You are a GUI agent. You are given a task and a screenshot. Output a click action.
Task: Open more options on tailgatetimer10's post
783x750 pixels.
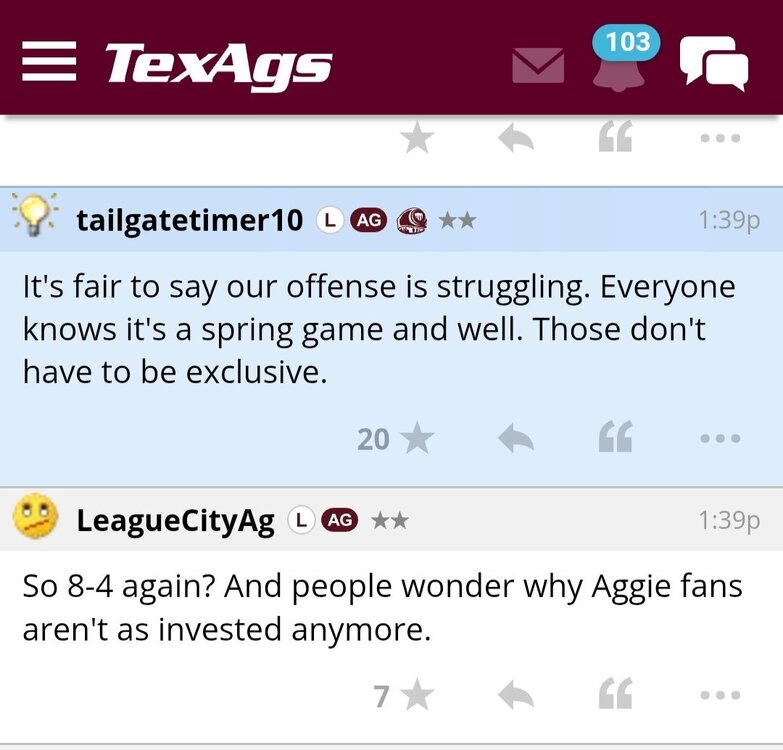pyautogui.click(x=720, y=438)
